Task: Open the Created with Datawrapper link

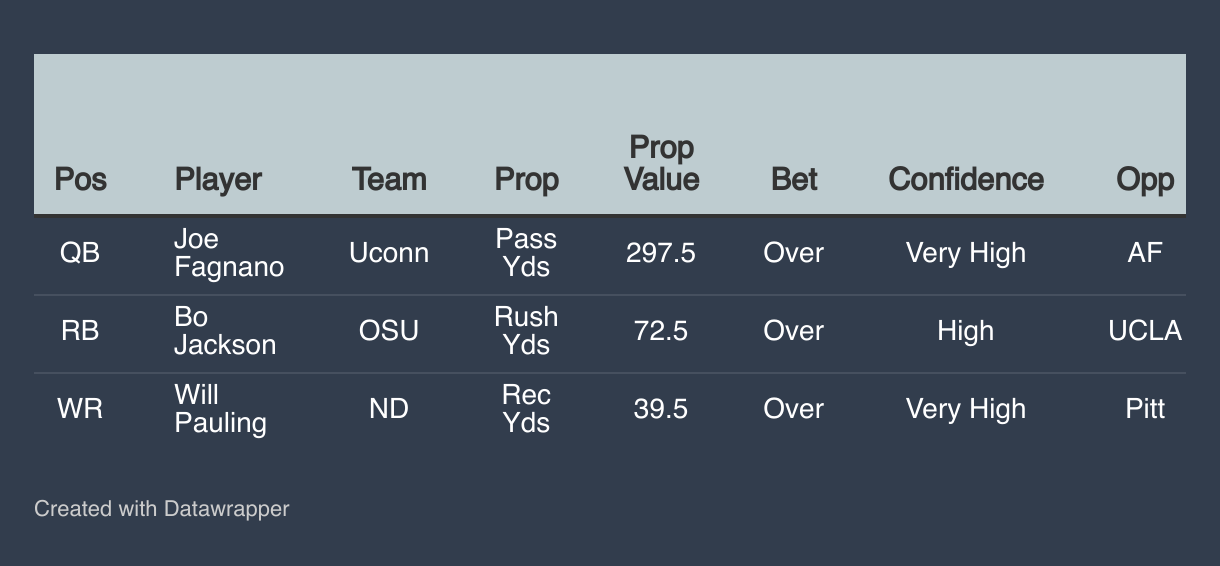Action: (x=162, y=509)
